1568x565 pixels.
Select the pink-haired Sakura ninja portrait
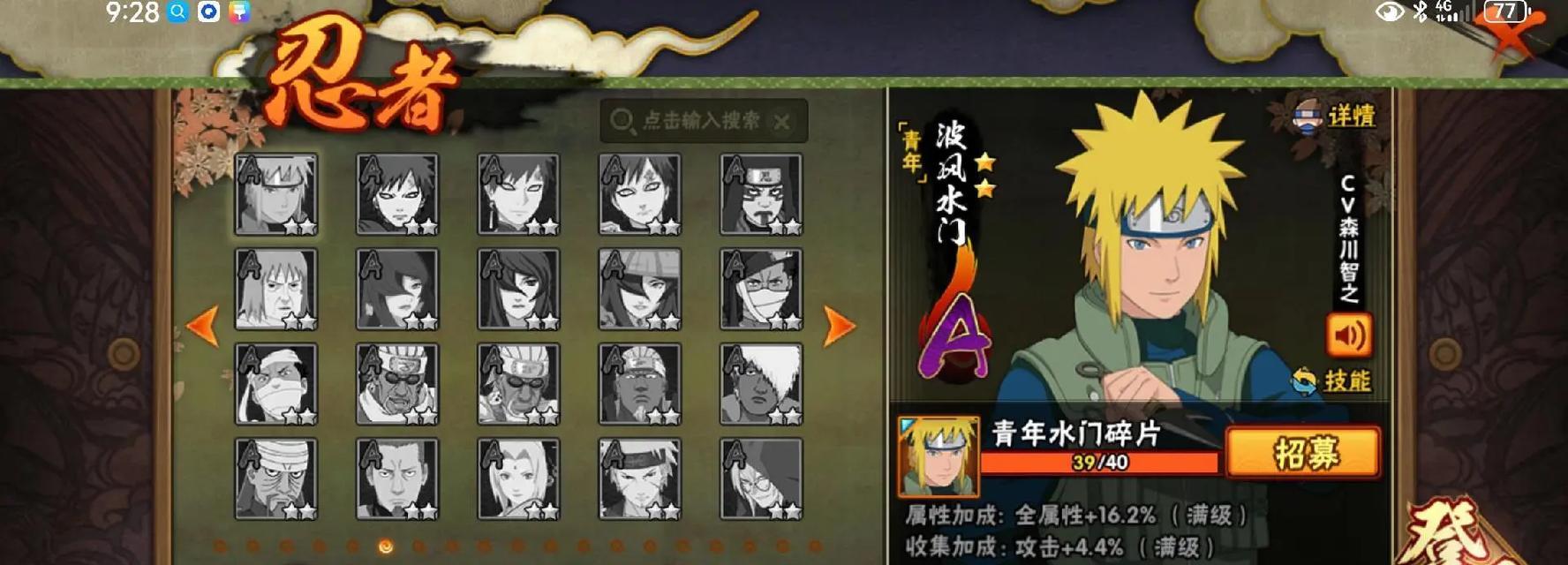518,478
